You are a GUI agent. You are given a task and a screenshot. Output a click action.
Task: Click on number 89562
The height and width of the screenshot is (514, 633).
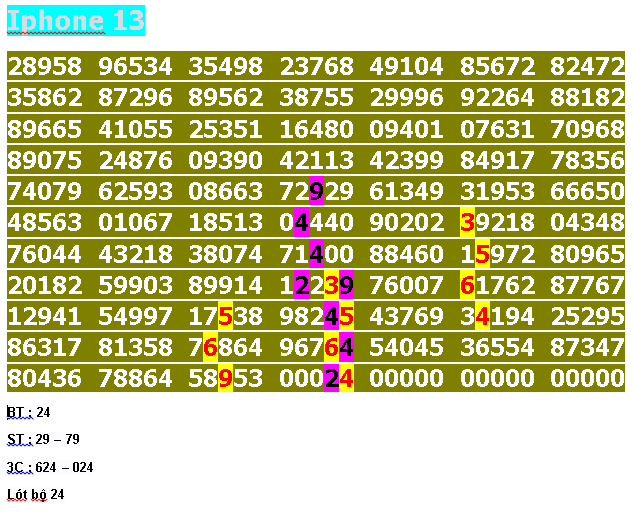coord(226,98)
